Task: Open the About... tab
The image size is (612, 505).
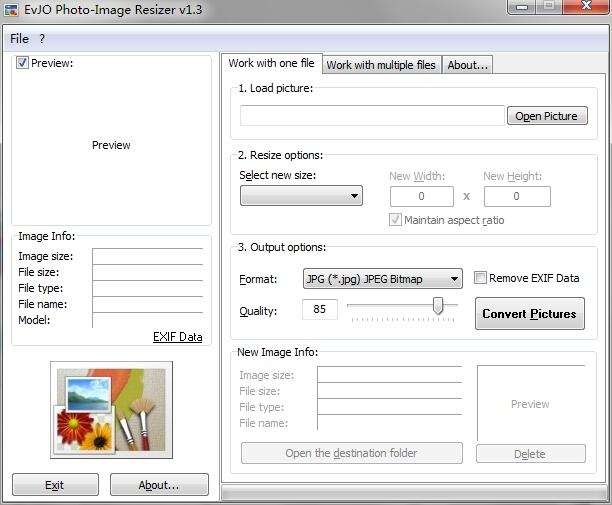Action: 468,65
